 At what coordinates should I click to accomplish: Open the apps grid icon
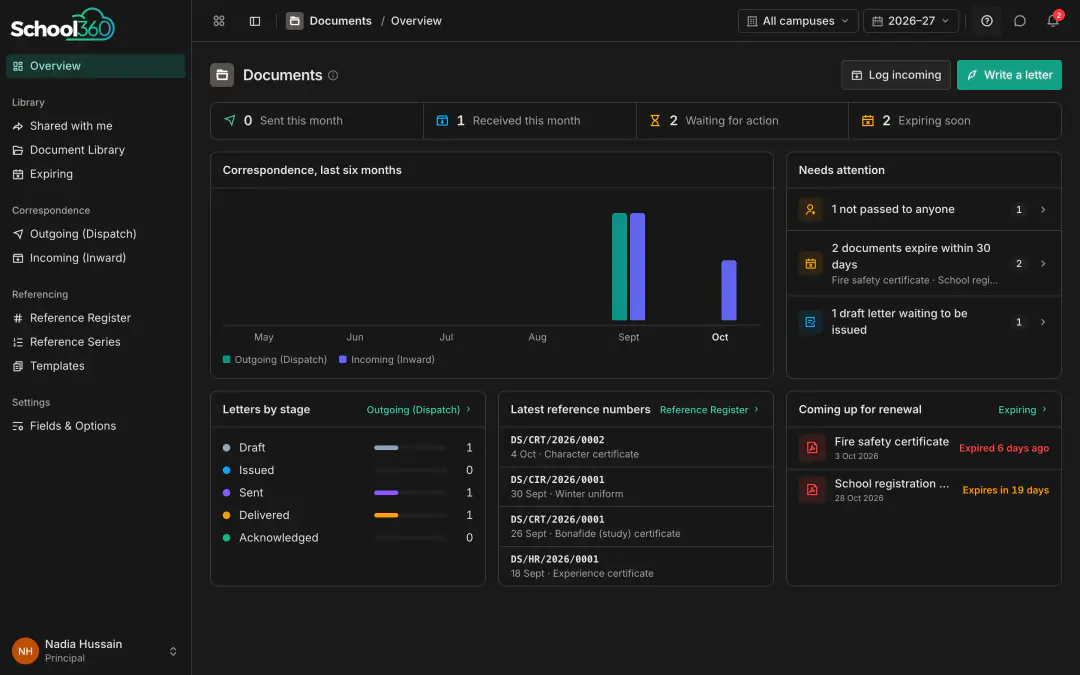click(x=219, y=21)
